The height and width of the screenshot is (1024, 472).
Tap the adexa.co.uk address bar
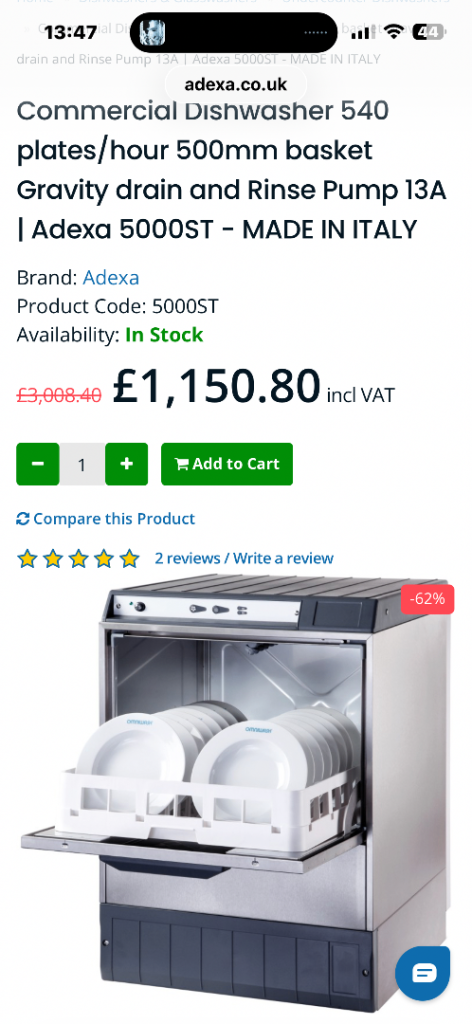pyautogui.click(x=236, y=84)
